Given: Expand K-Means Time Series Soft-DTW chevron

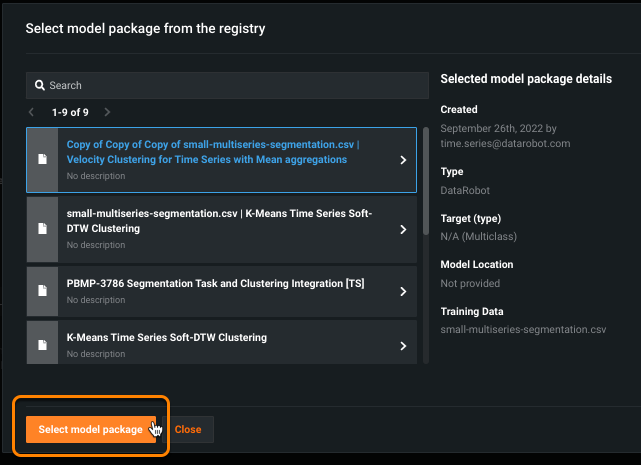Looking at the screenshot, I should [403, 345].
